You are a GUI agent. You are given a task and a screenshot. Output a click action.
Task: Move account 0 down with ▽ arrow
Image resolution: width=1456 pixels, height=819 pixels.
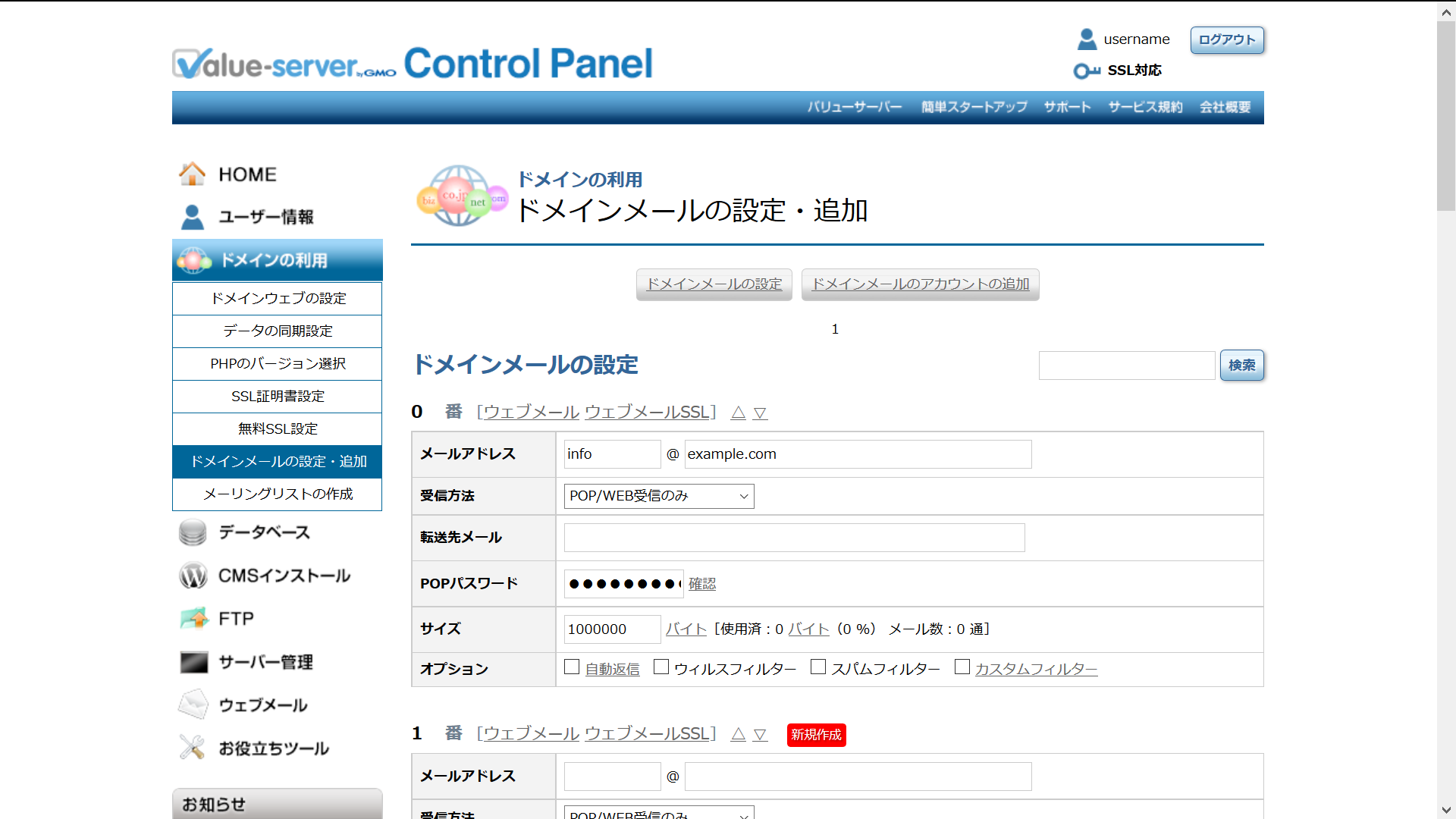(760, 413)
